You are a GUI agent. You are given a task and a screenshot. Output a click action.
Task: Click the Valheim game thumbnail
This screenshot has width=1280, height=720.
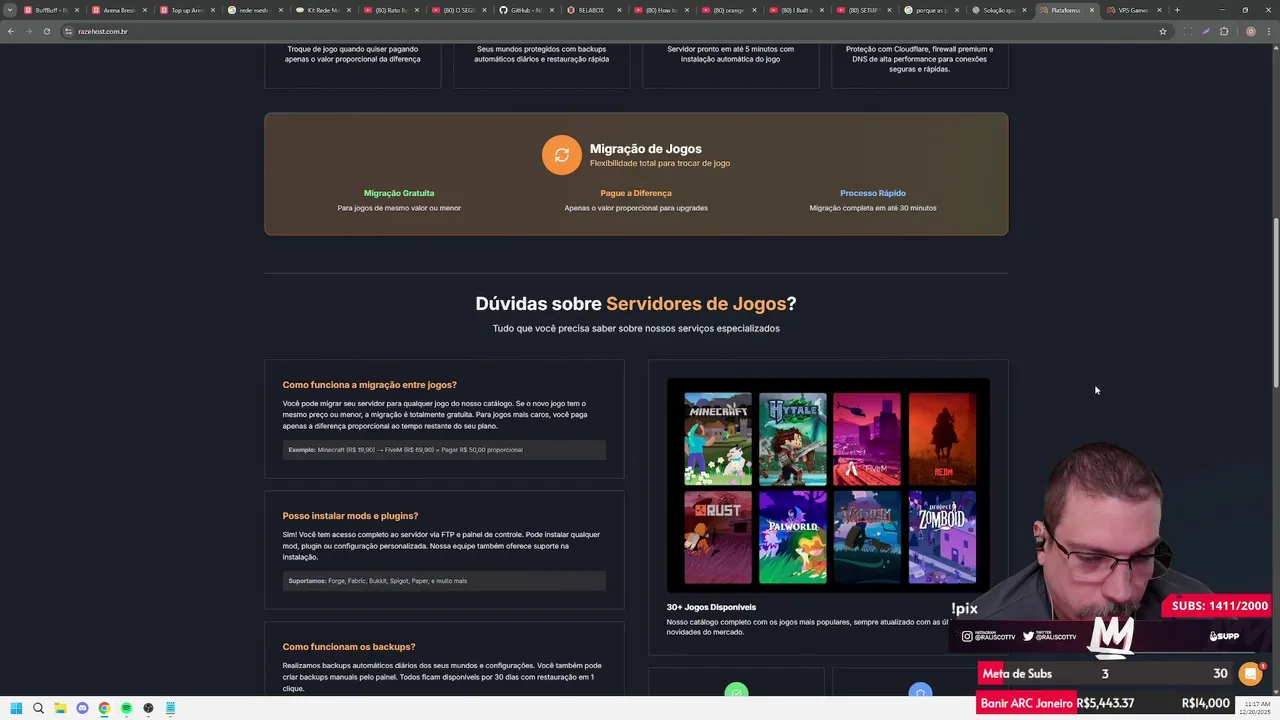[867, 537]
